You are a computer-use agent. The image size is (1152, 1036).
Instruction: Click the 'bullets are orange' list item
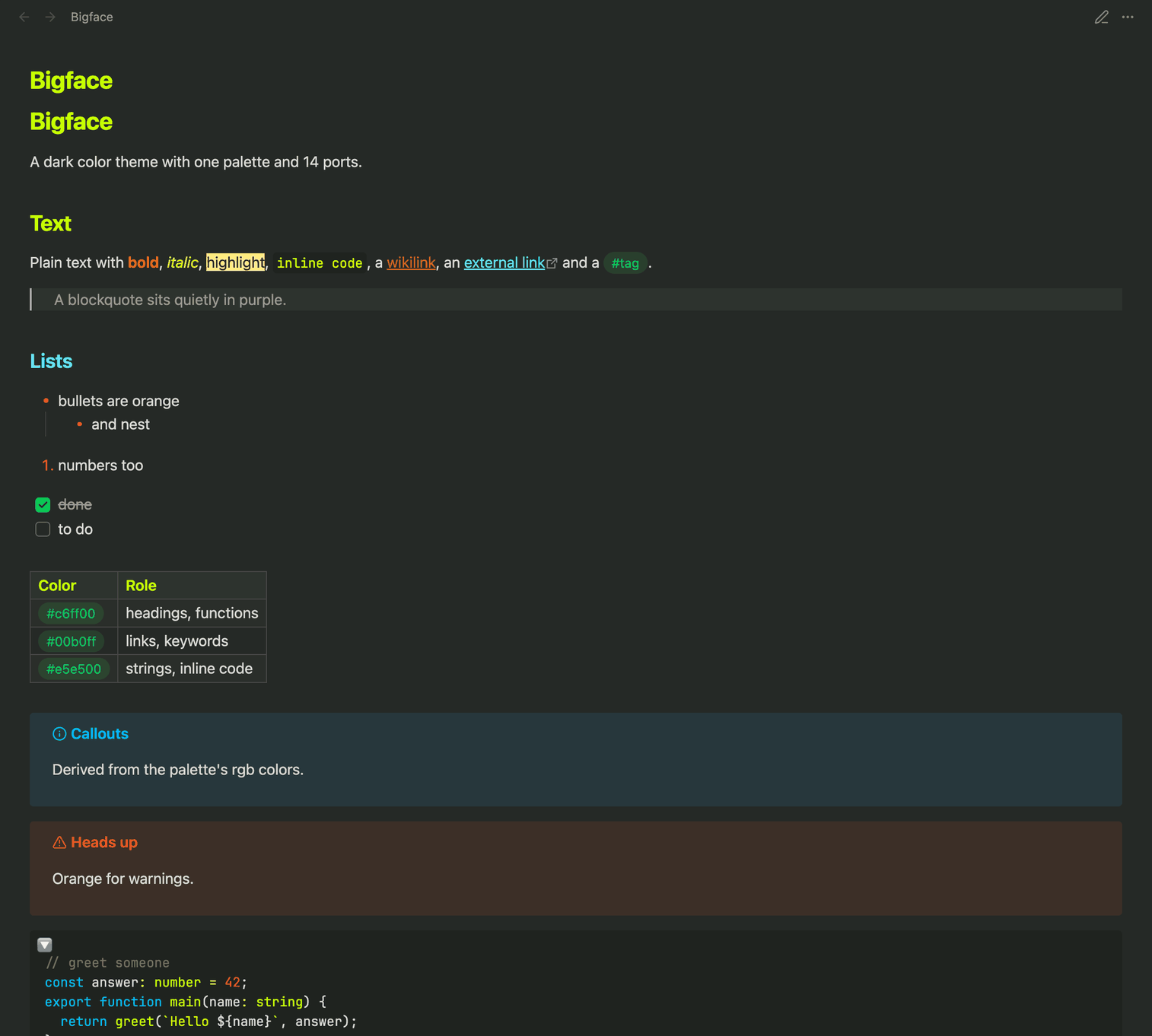(119, 401)
